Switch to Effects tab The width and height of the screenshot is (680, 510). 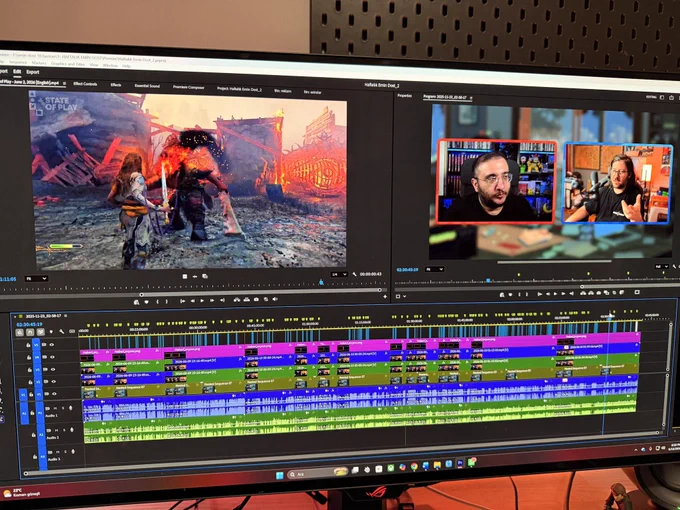click(x=116, y=85)
